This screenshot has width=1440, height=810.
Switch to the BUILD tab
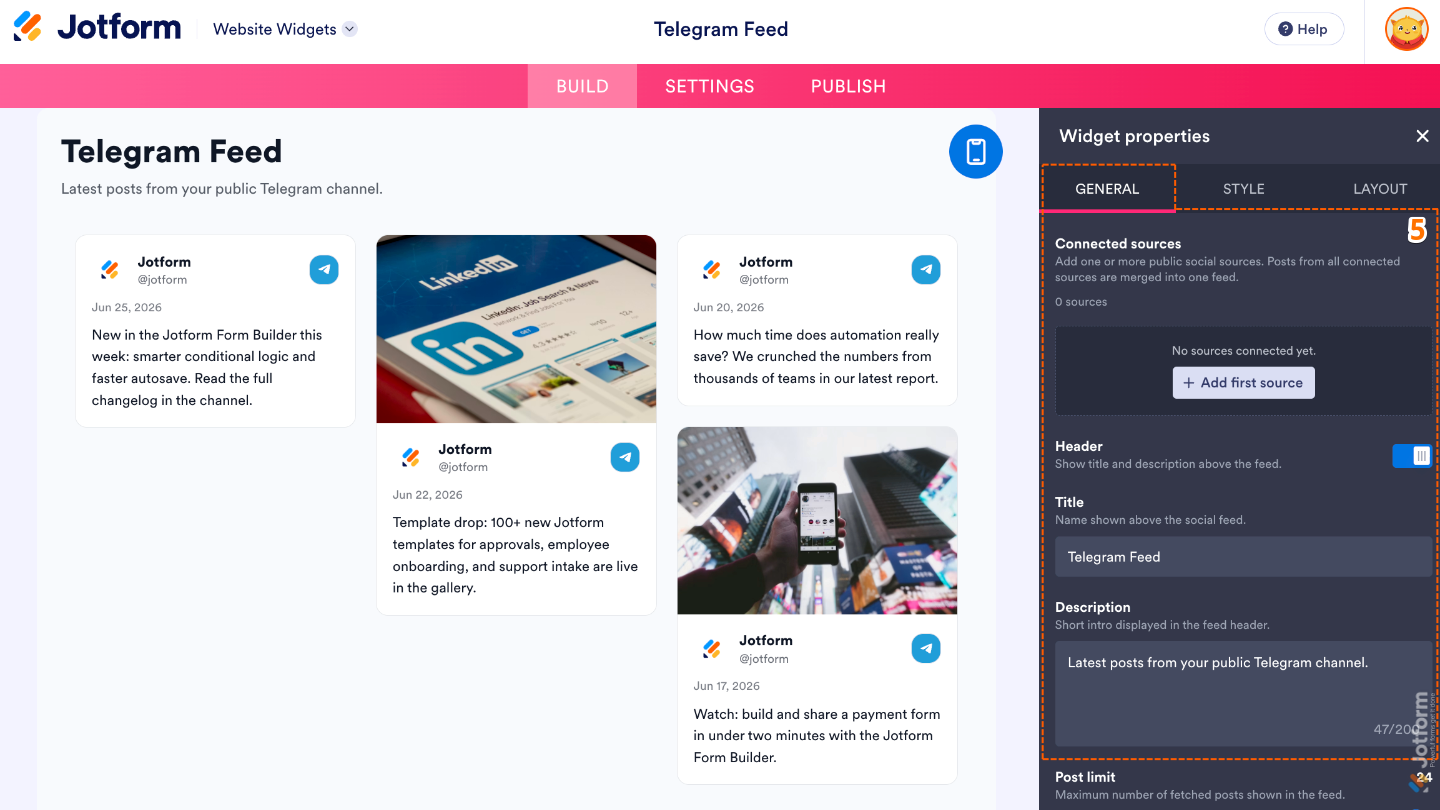point(582,86)
